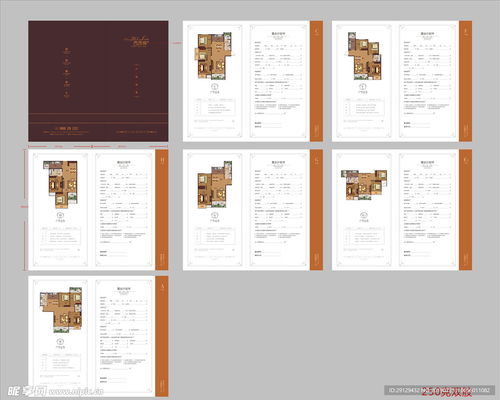Click circular unit badge beside the maroon cover's spread
Image resolution: width=500 pixels, height=400 pixels.
click(215, 87)
